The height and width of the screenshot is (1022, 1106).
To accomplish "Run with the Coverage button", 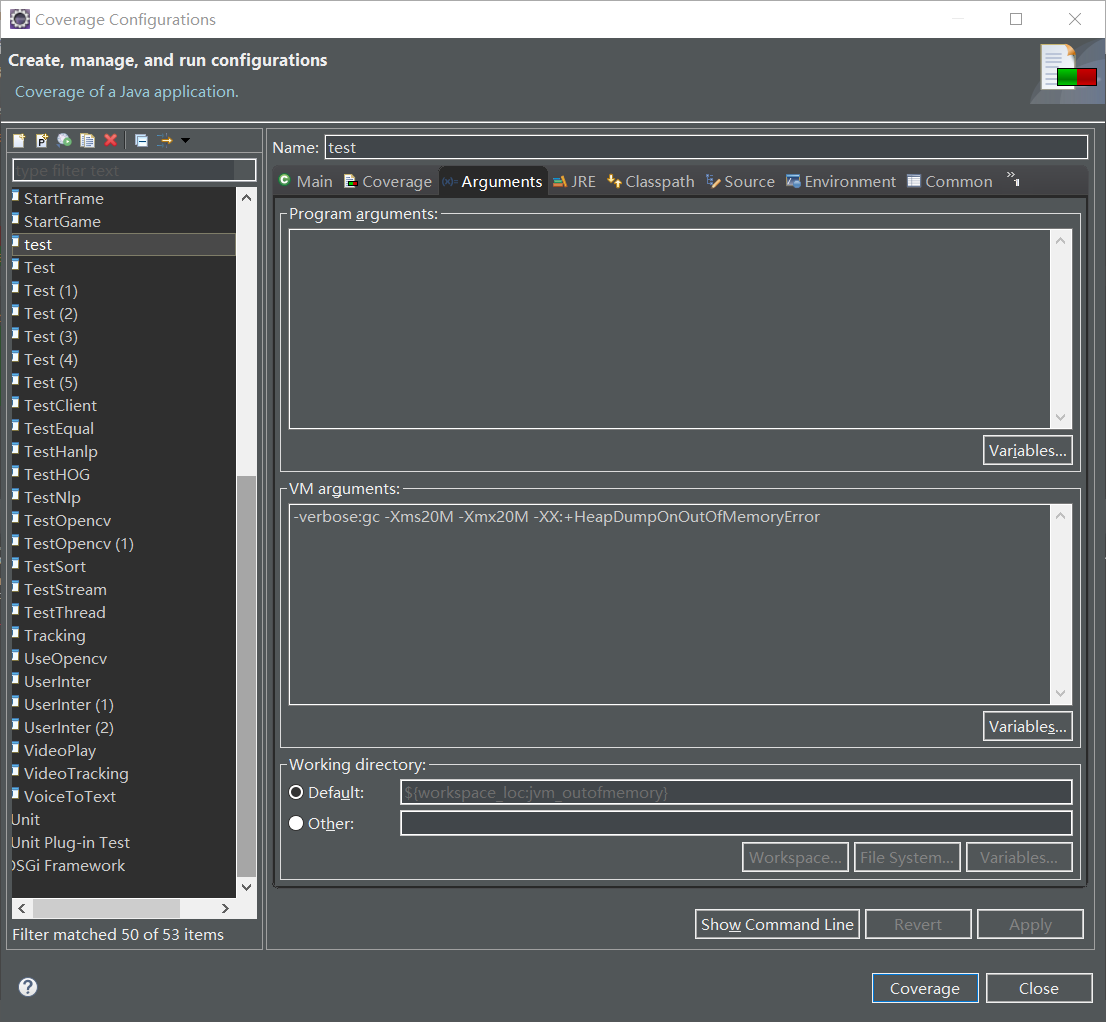I will [x=925, y=988].
